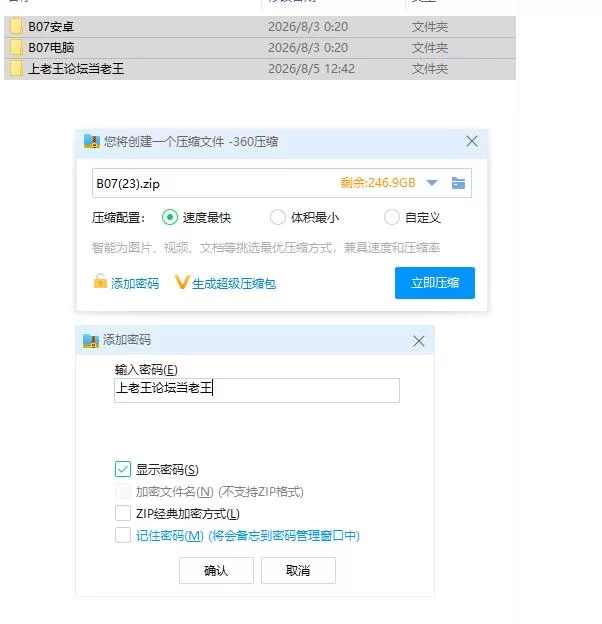This screenshot has width=602, height=624.
Task: Click the 压缩配置: label
Action: pos(118,218)
